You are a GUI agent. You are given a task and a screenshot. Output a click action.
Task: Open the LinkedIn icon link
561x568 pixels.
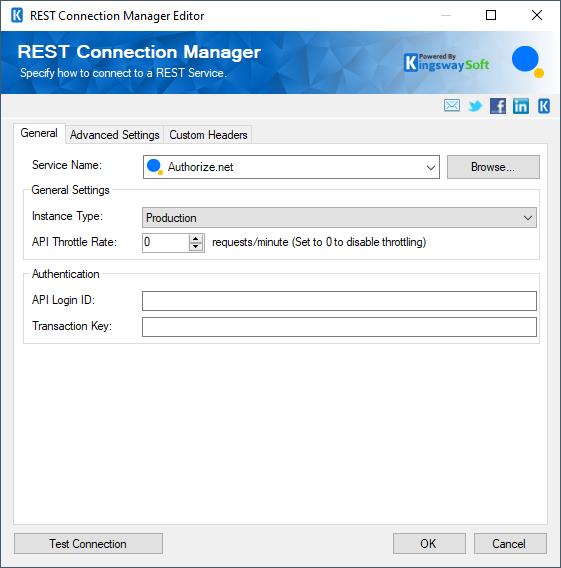pyautogui.click(x=521, y=106)
